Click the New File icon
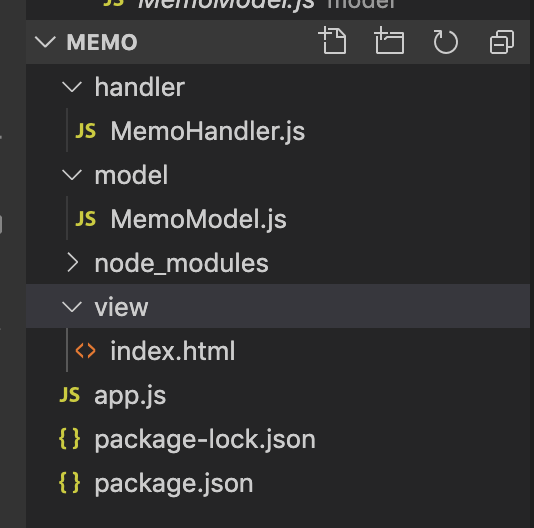The width and height of the screenshot is (534, 528). (x=333, y=41)
